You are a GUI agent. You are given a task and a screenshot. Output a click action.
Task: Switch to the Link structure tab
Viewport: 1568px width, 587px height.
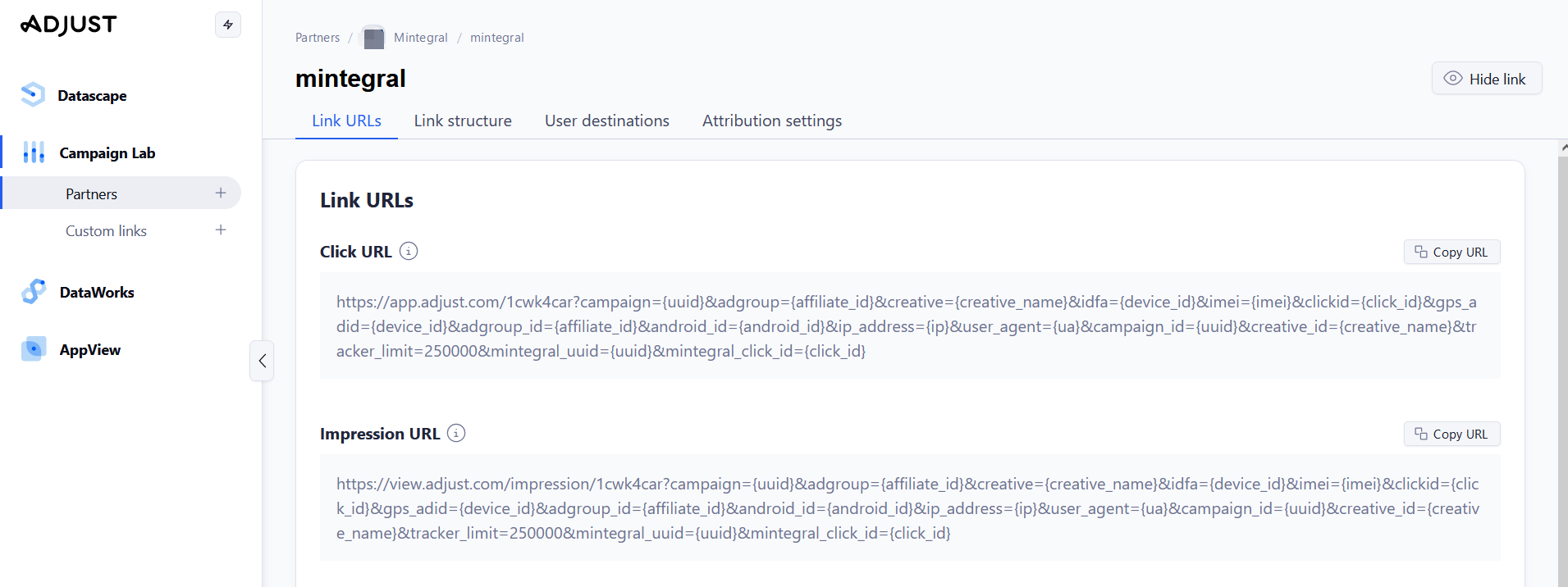(x=463, y=121)
